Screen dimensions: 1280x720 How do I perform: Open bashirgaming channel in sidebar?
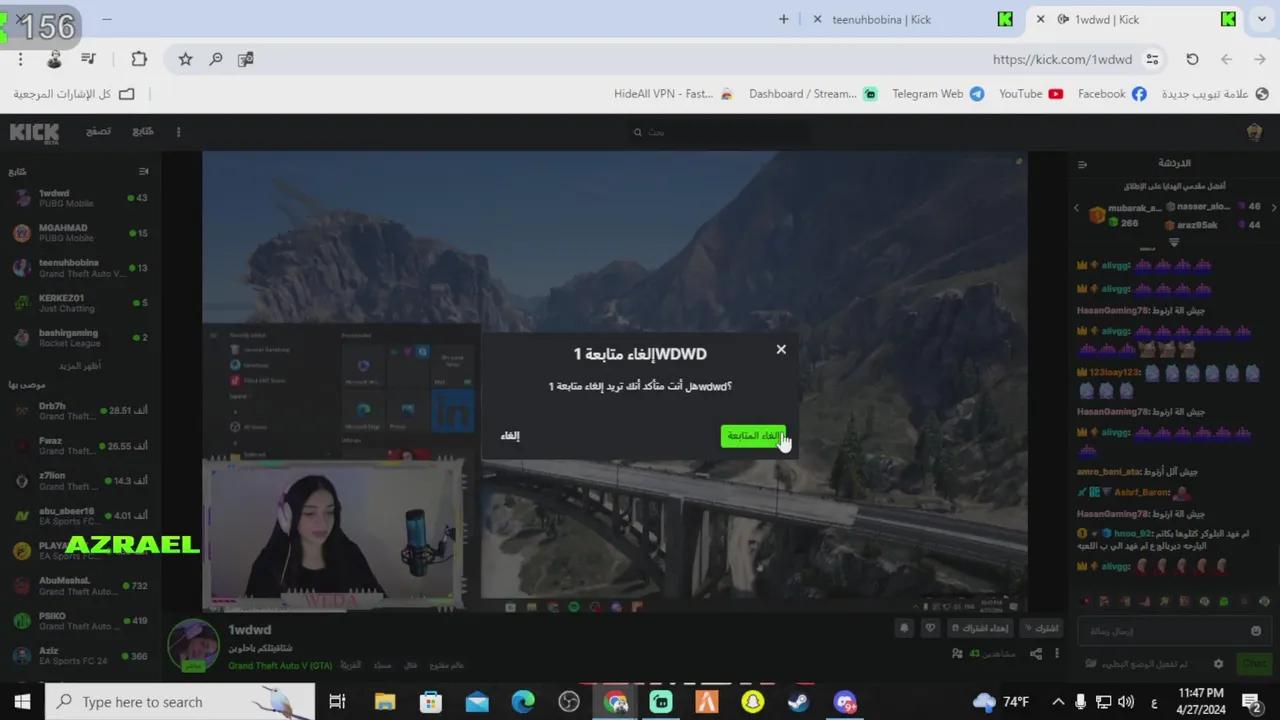click(80, 338)
